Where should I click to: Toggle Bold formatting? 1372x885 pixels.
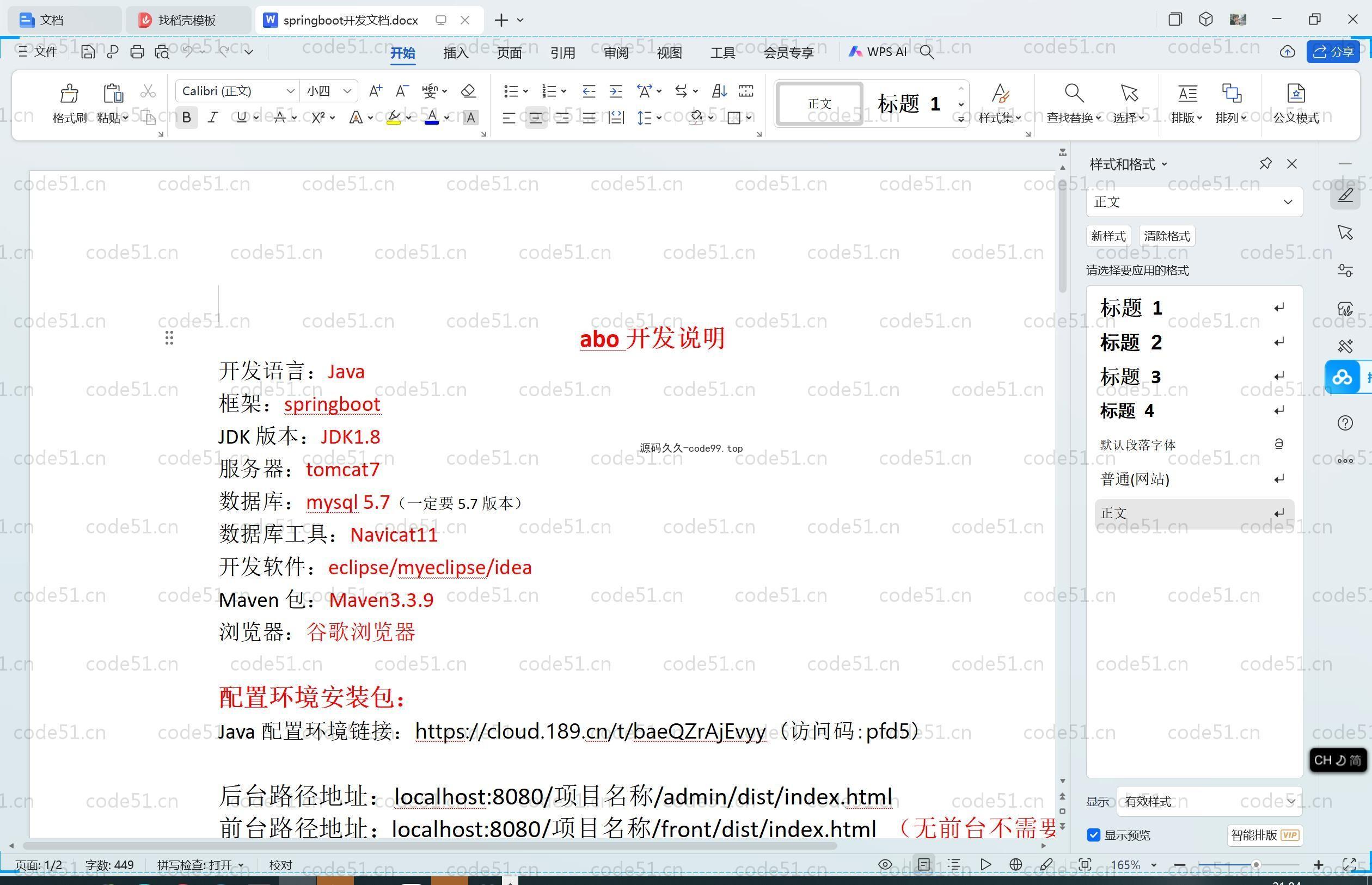click(x=186, y=118)
